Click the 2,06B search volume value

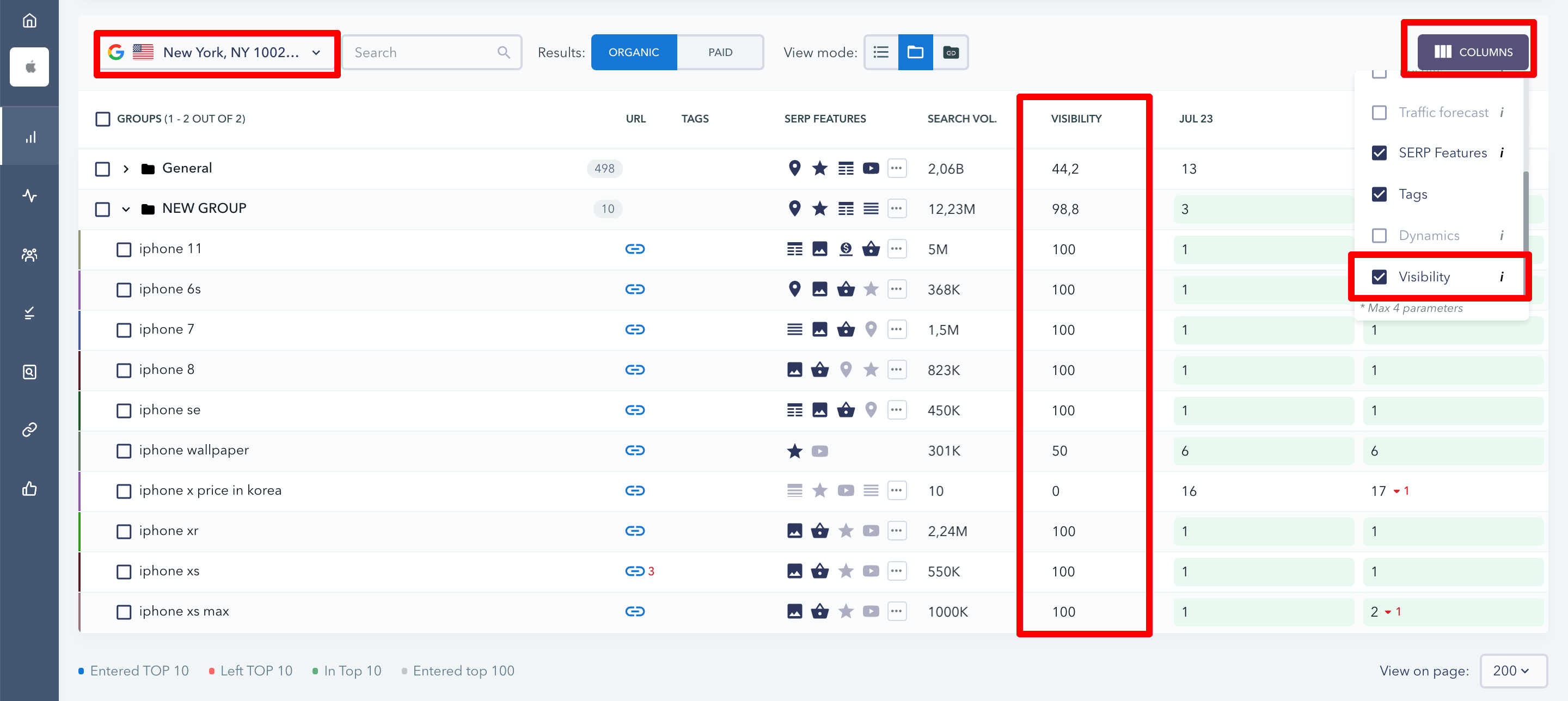[945, 169]
